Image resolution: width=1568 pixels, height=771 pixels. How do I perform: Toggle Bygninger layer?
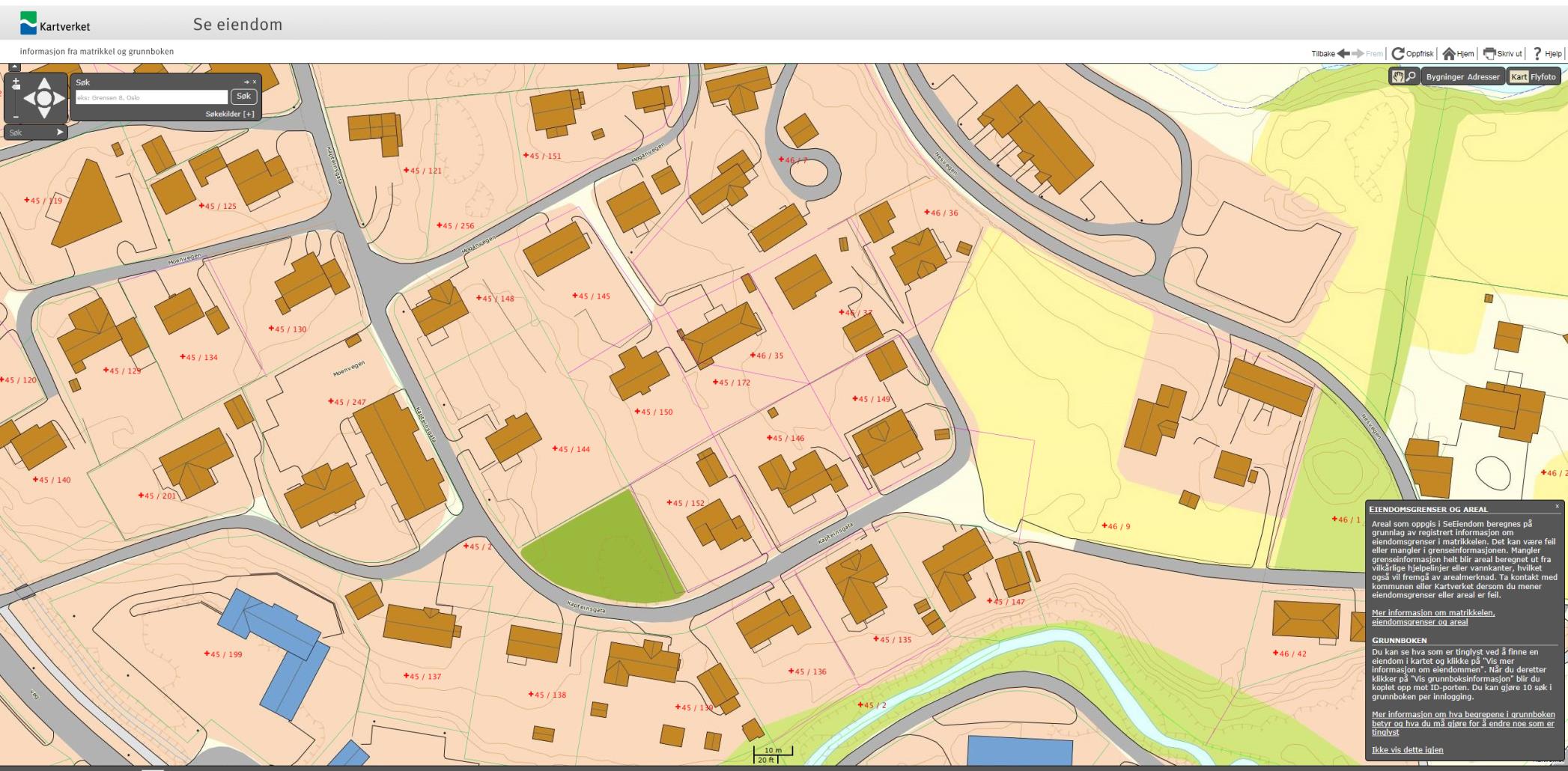[1444, 77]
